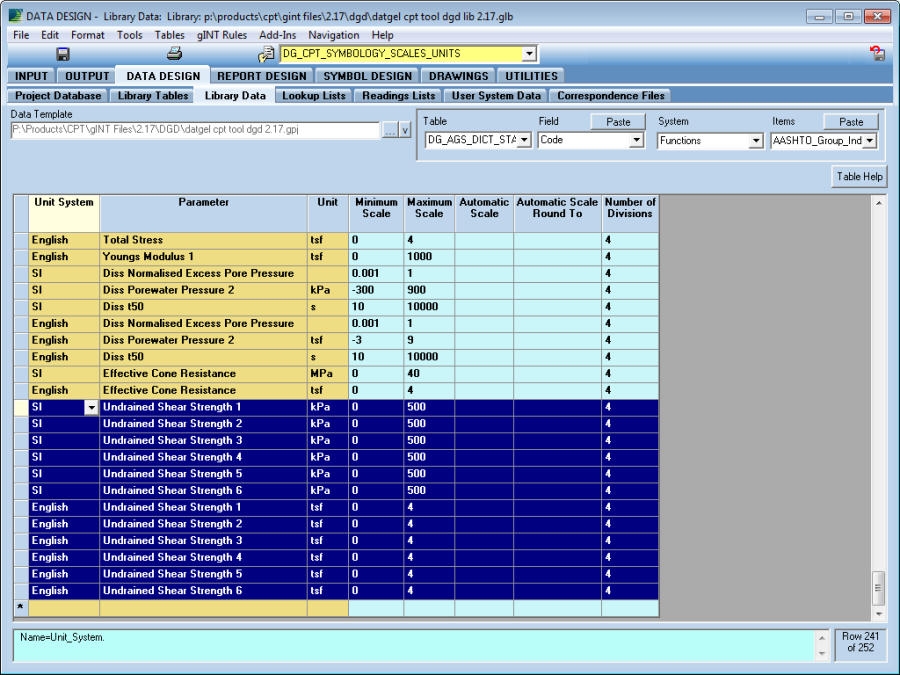The height and width of the screenshot is (675, 900).
Task: Open the gINT Rules menu
Action: point(221,35)
